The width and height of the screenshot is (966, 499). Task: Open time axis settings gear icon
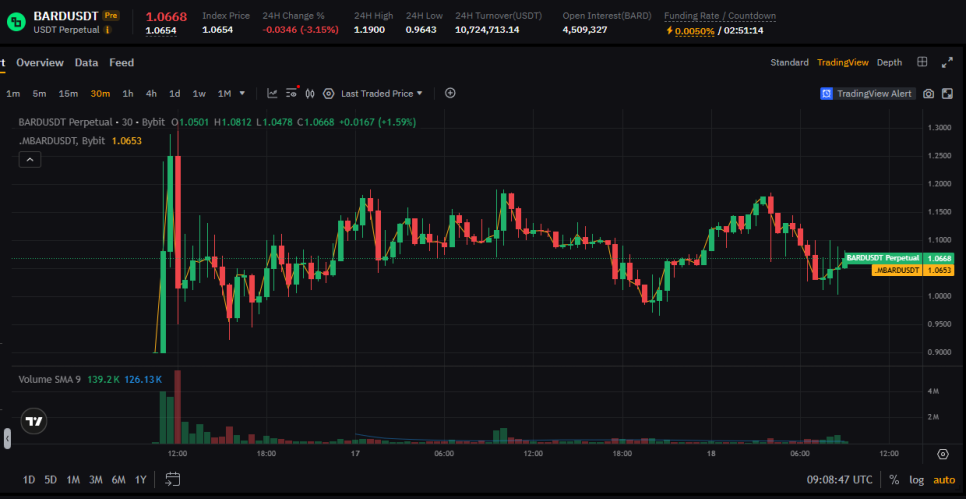point(943,454)
